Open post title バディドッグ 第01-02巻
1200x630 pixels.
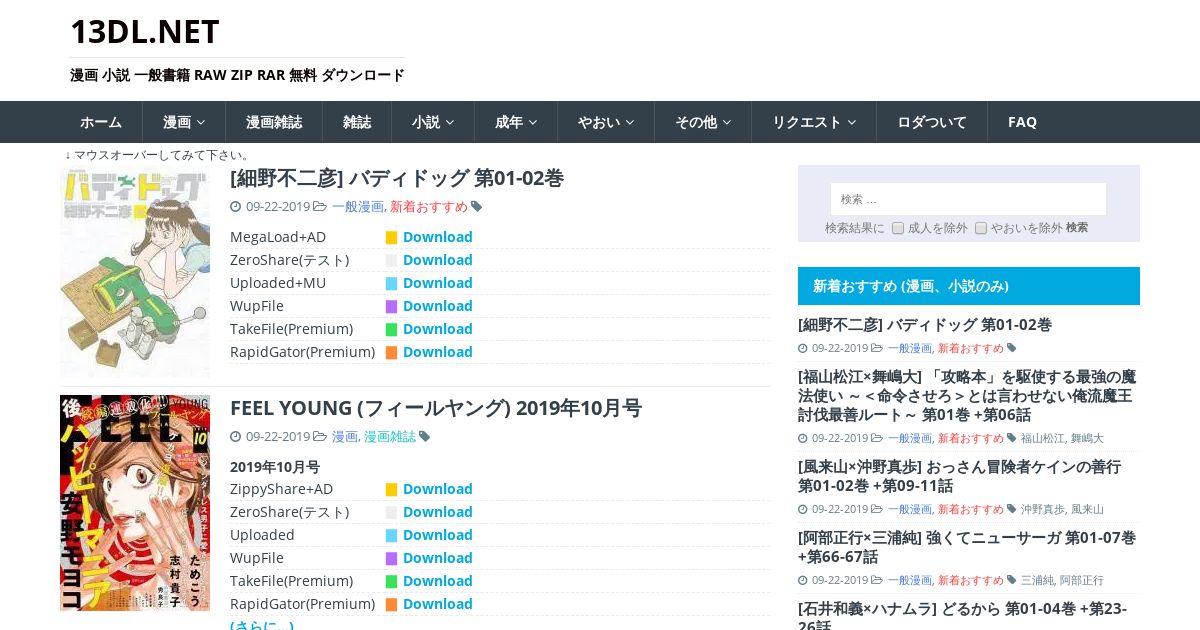397,178
